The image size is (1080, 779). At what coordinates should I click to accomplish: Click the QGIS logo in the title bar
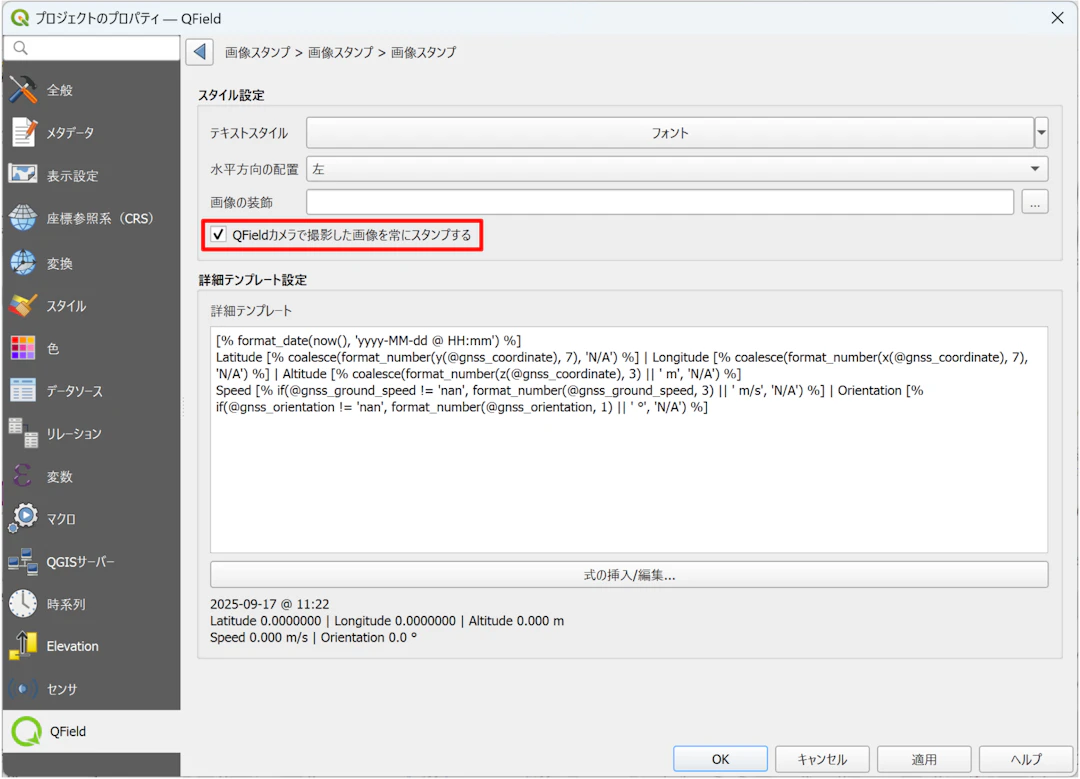click(x=19, y=18)
